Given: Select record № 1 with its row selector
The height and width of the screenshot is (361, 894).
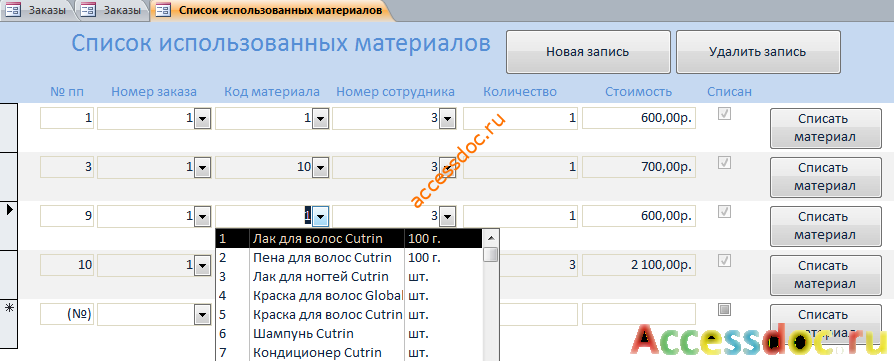Looking at the screenshot, I should 9,128.
